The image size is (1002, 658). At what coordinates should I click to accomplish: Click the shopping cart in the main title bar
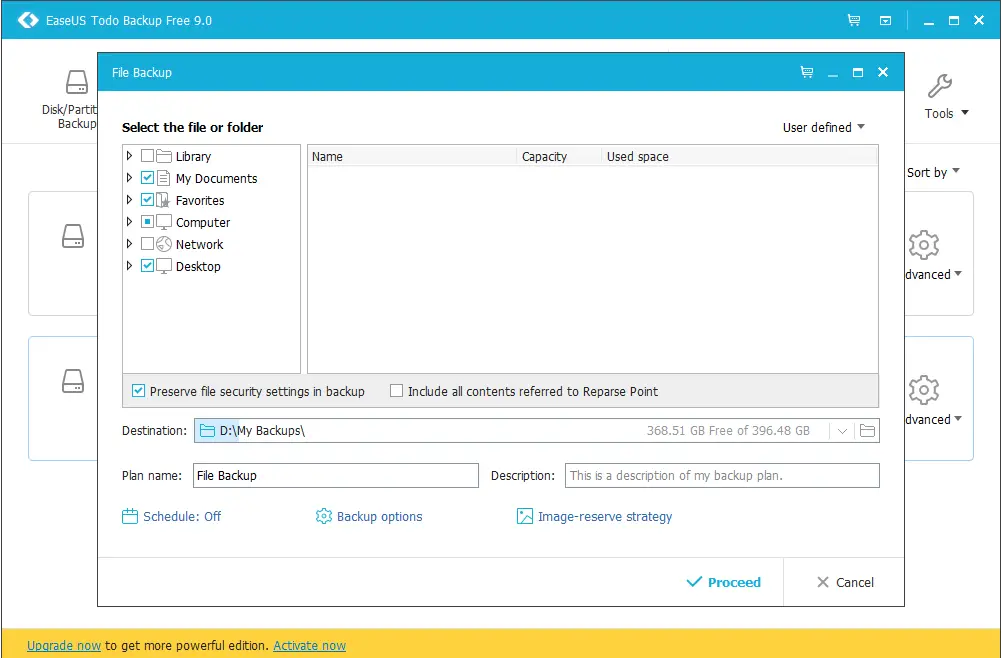[x=855, y=19]
